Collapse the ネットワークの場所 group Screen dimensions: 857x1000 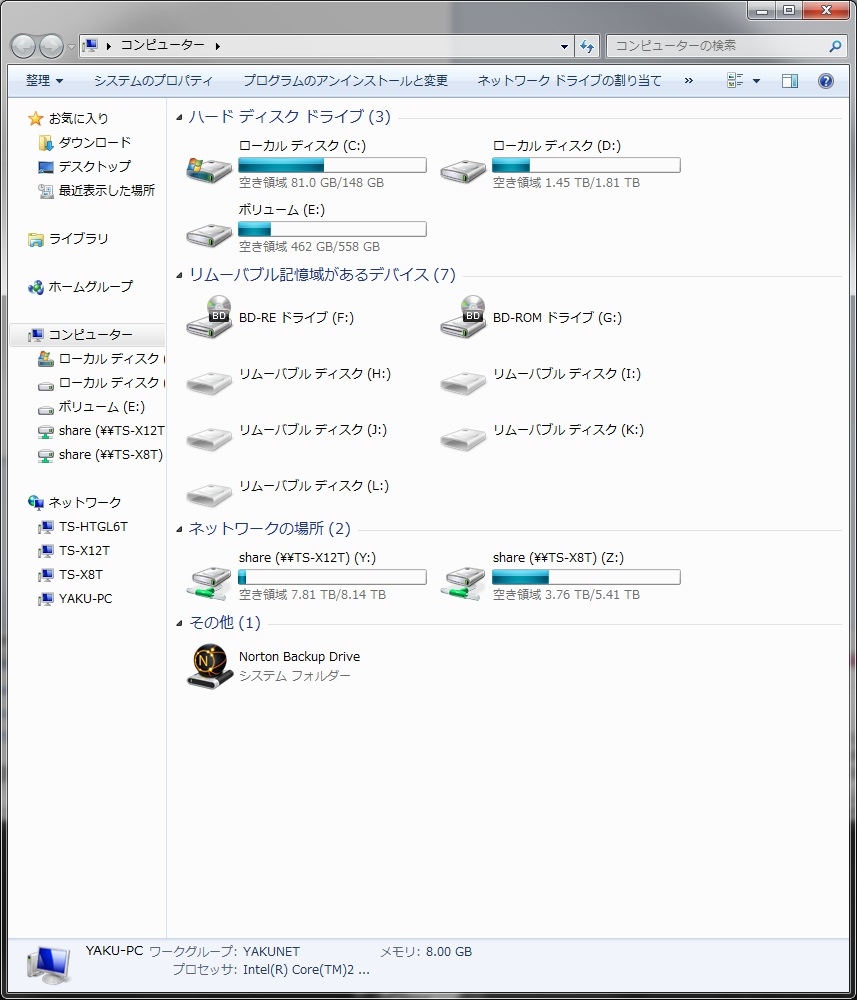tap(180, 529)
